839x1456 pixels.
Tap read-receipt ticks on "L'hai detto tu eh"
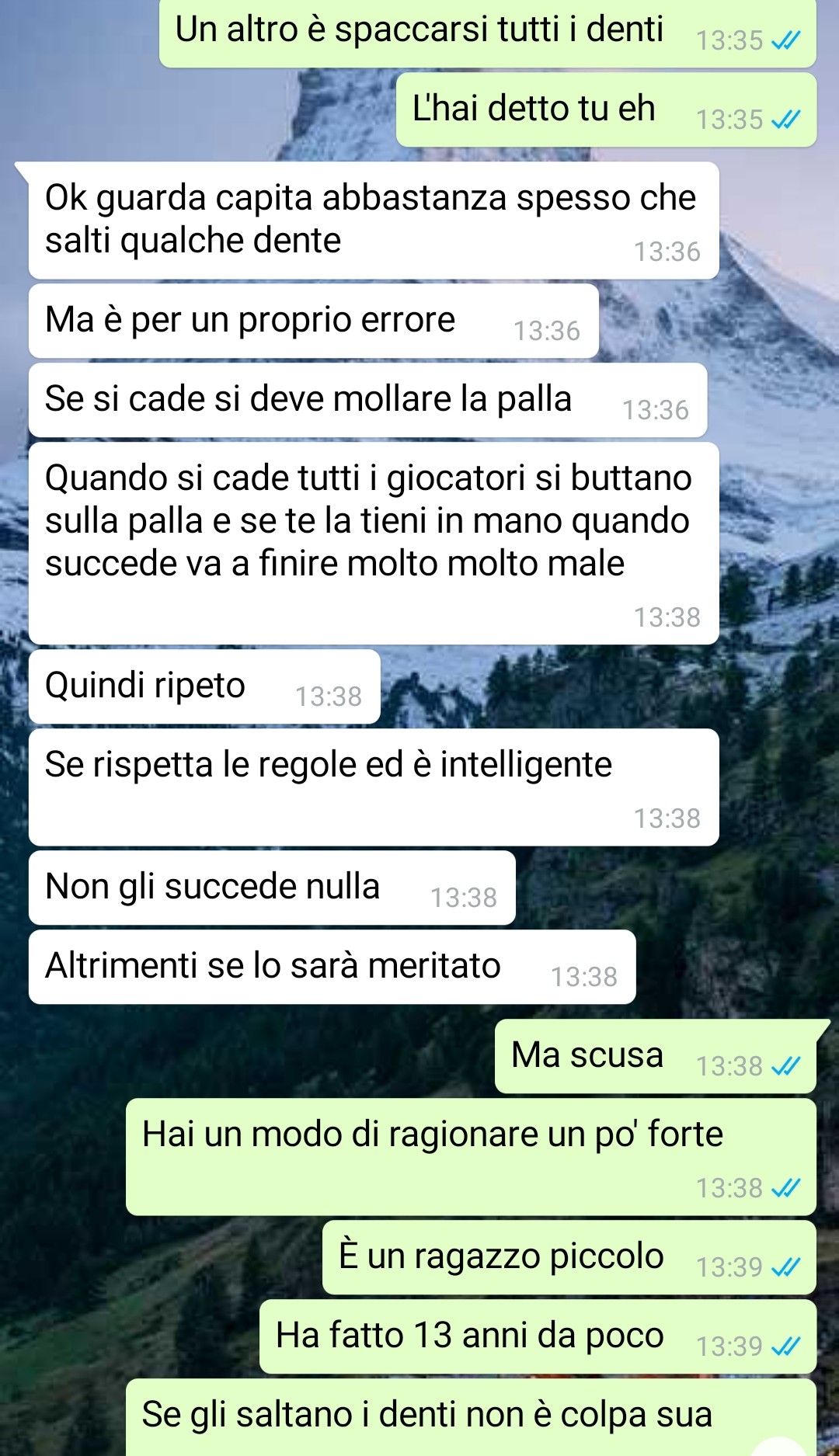[785, 120]
